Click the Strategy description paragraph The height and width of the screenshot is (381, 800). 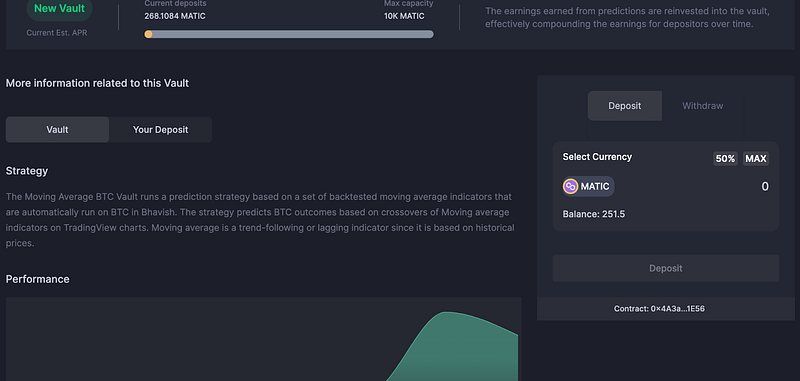[260, 220]
